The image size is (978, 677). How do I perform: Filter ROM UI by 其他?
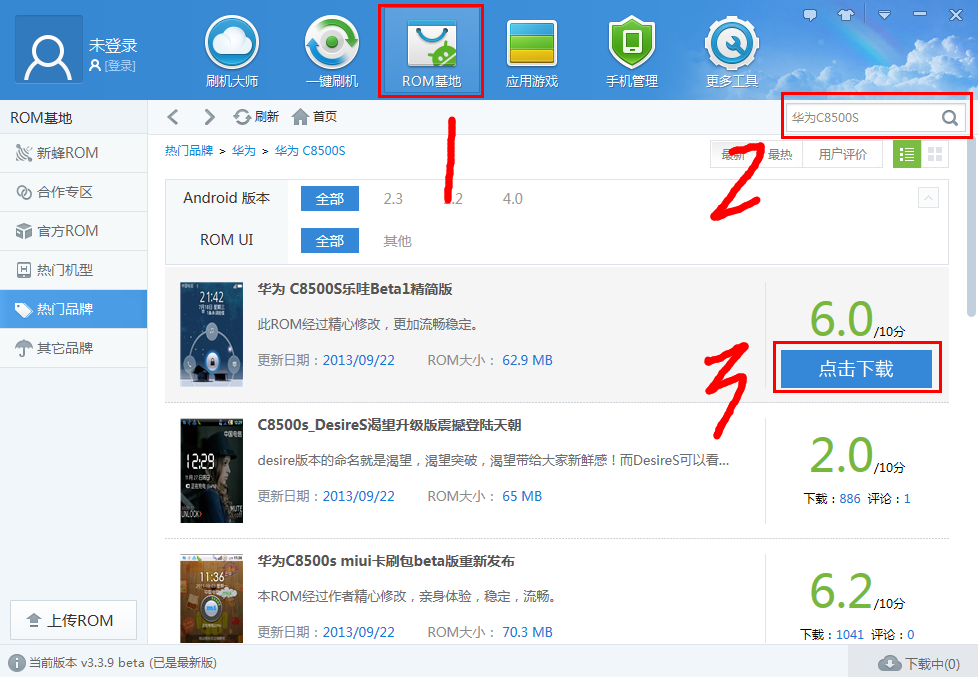[x=397, y=241]
